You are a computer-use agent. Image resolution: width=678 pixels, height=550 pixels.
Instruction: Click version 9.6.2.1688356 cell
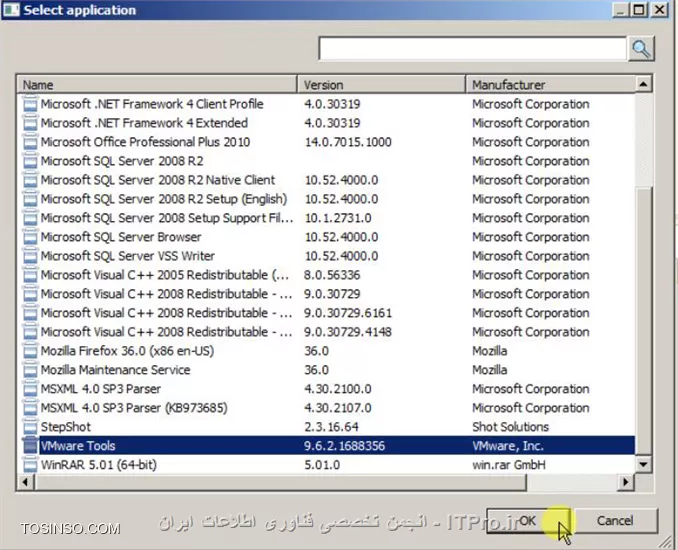[x=344, y=446]
